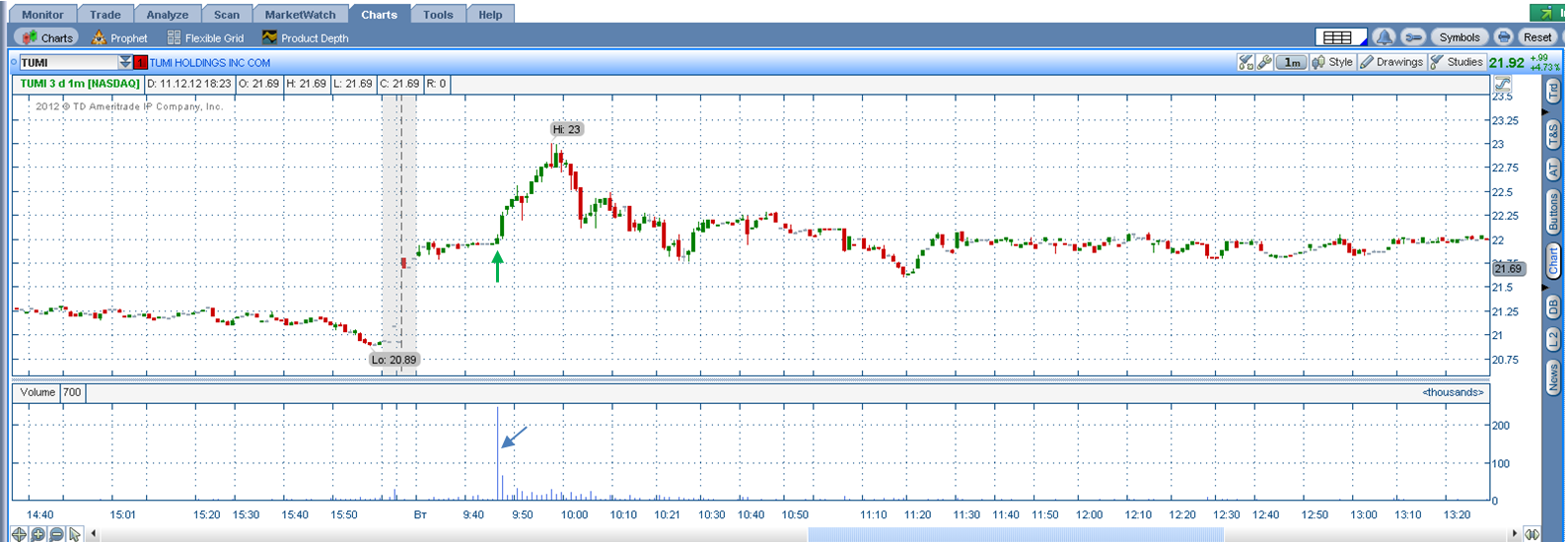The image size is (1568, 542).
Task: Change the 1m timeframe button
Action: click(1291, 62)
